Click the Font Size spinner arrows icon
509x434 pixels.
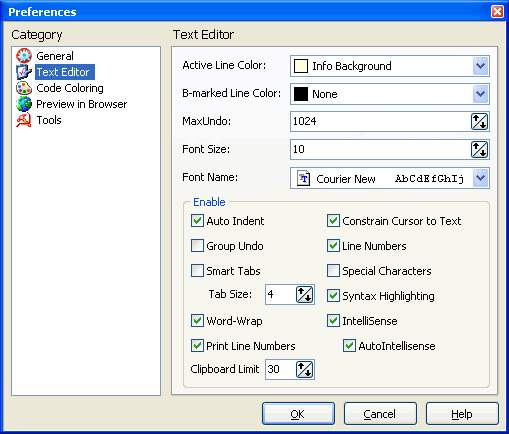[479, 150]
